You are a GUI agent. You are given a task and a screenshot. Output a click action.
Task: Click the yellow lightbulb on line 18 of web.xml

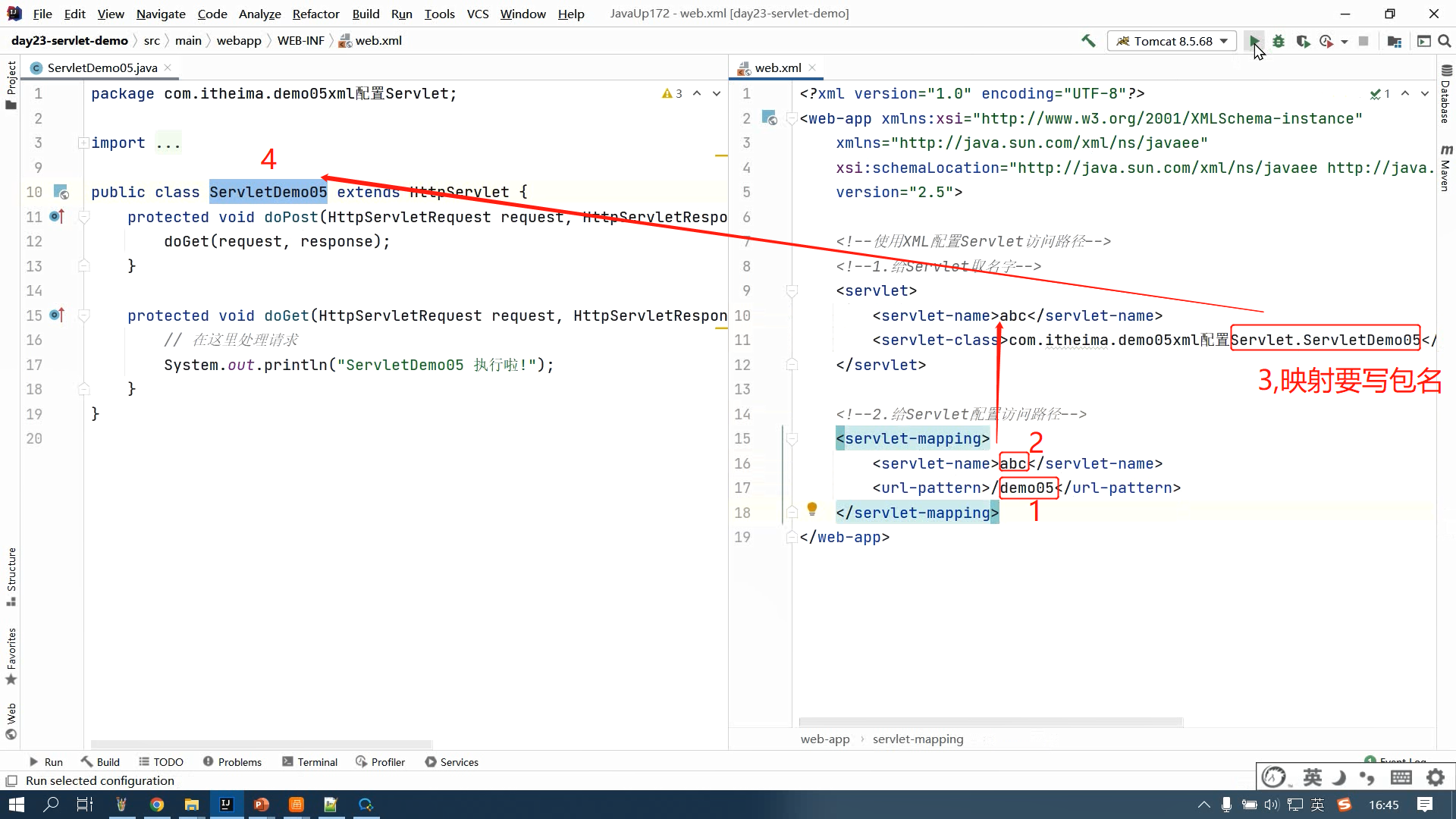812,509
